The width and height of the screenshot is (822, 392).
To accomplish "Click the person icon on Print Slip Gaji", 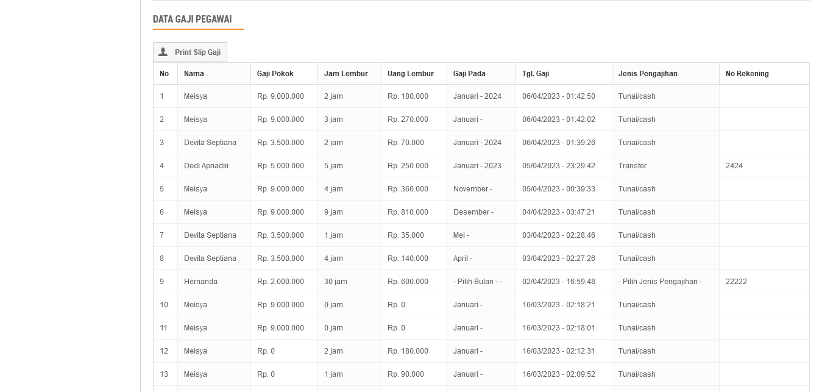I will coord(163,52).
